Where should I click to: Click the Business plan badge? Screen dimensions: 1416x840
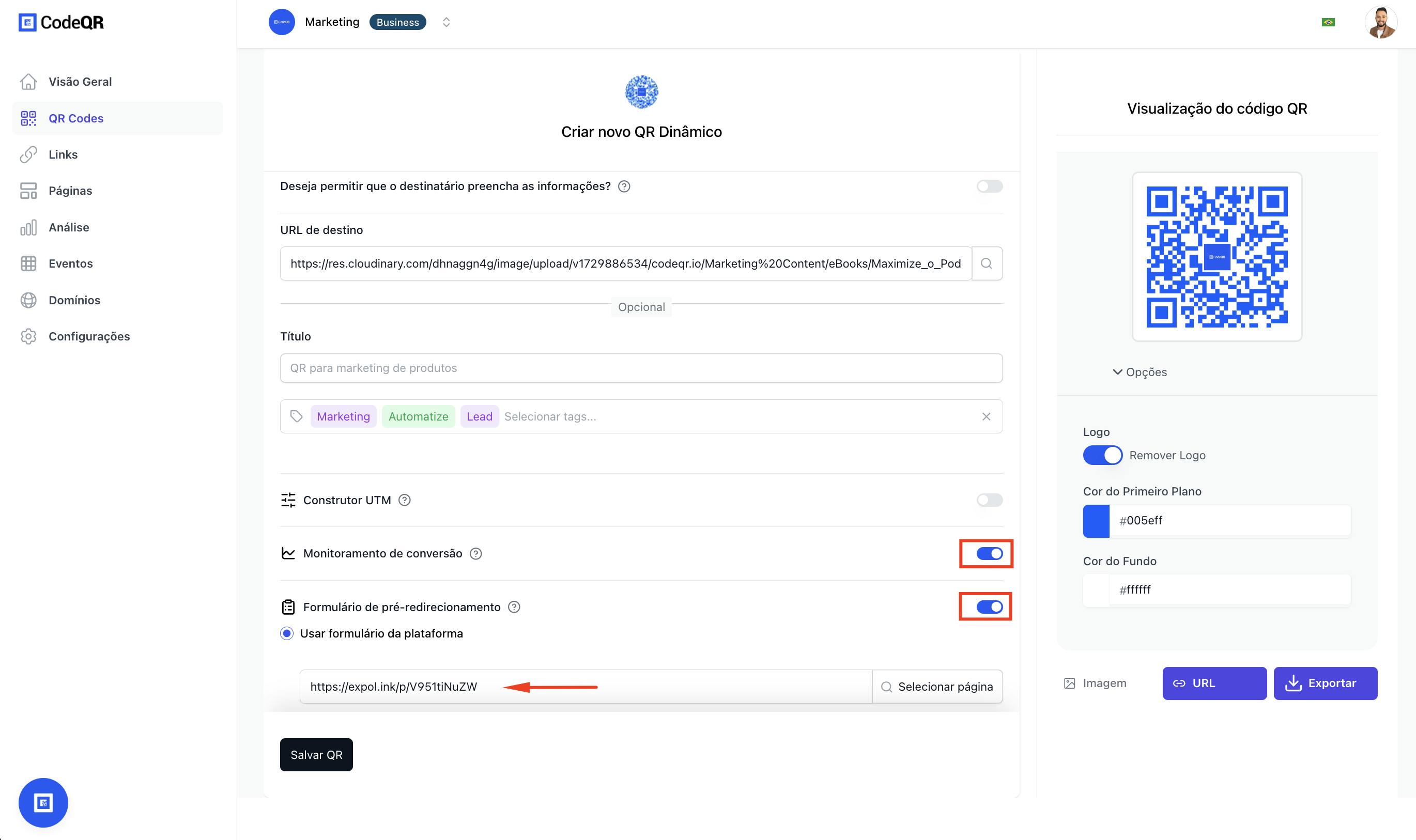[397, 22]
